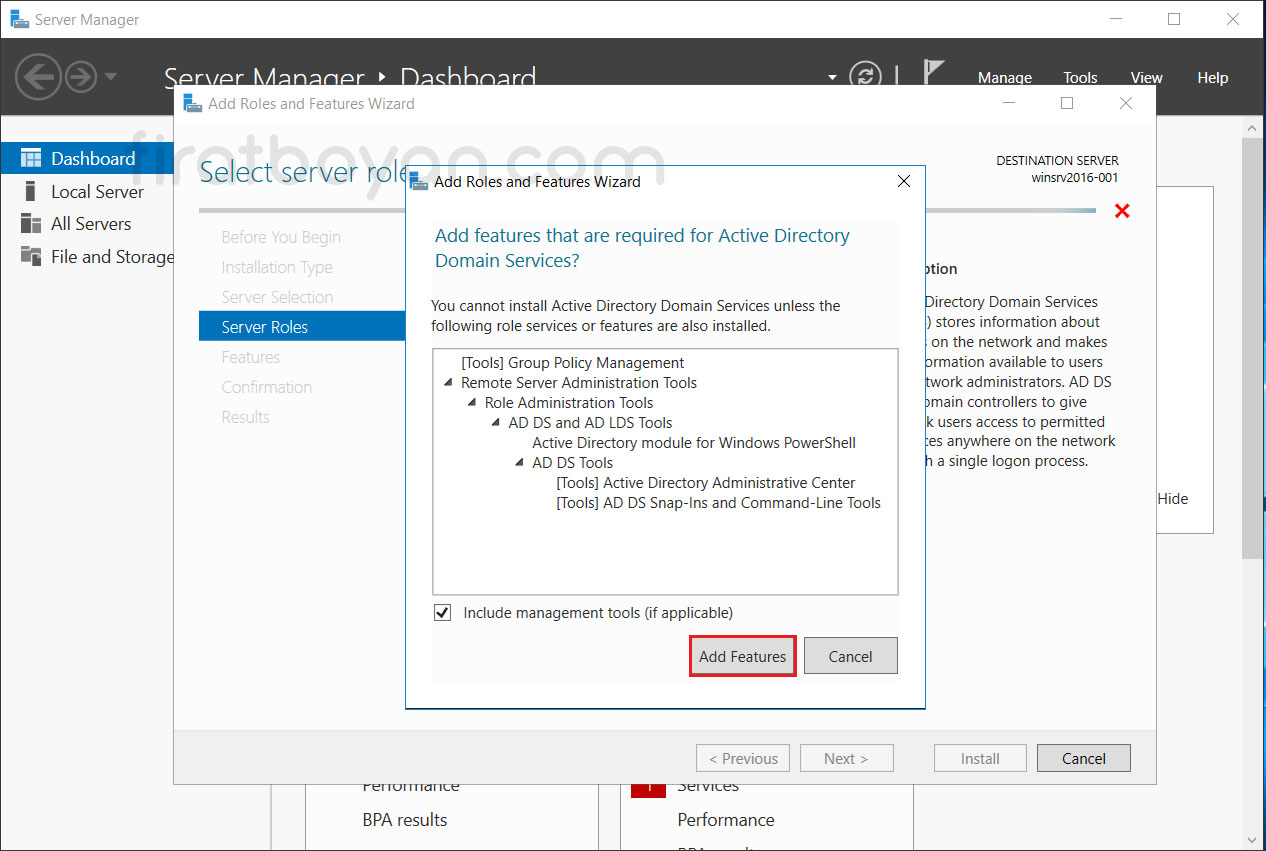Go to Server Selection step
The image size is (1266, 851).
277,297
